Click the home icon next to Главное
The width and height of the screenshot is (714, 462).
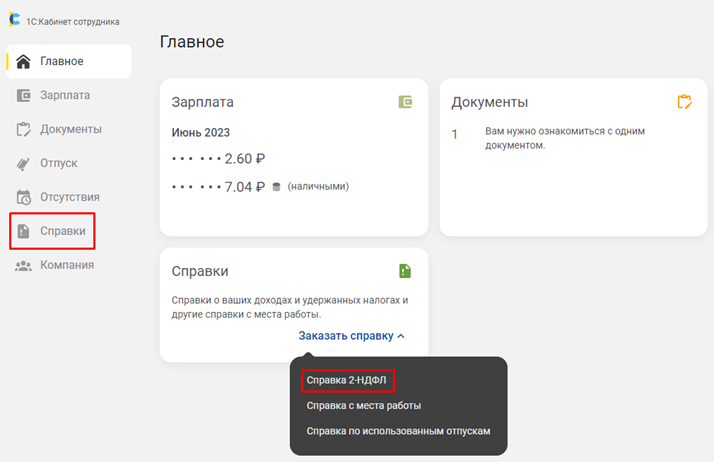tap(23, 61)
